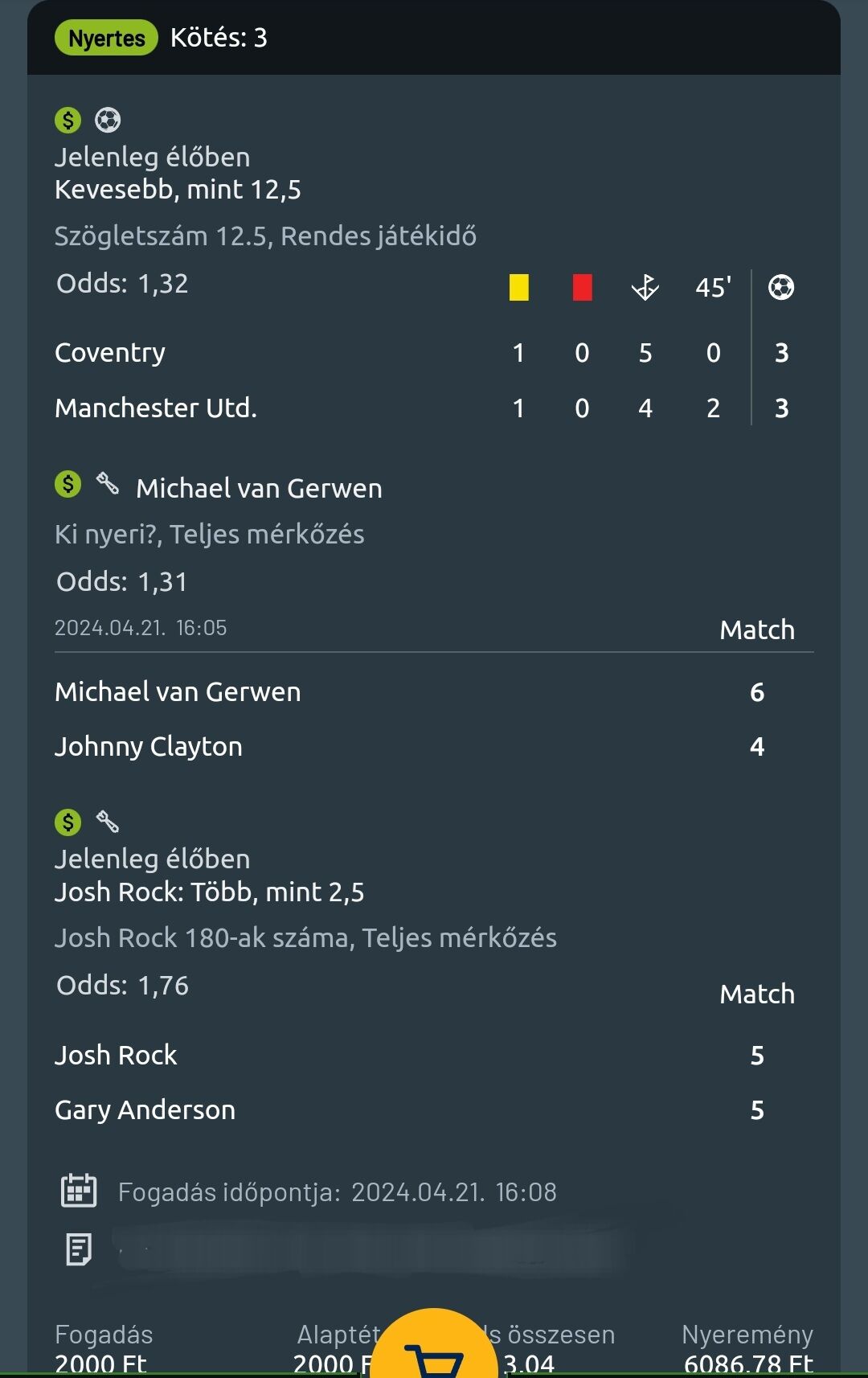868x1378 pixels.
Task: Tap the bet slip document icon
Action: [x=79, y=1249]
